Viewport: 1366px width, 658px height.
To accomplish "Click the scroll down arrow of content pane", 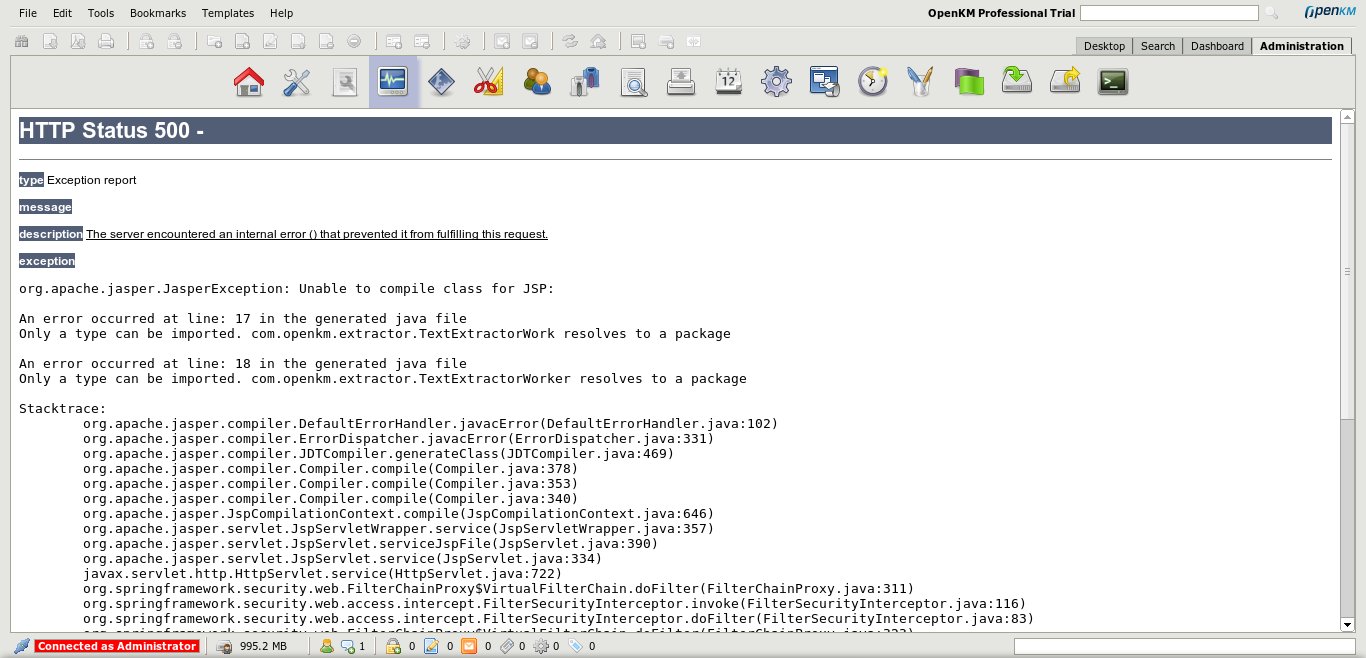I will pyautogui.click(x=1347, y=624).
